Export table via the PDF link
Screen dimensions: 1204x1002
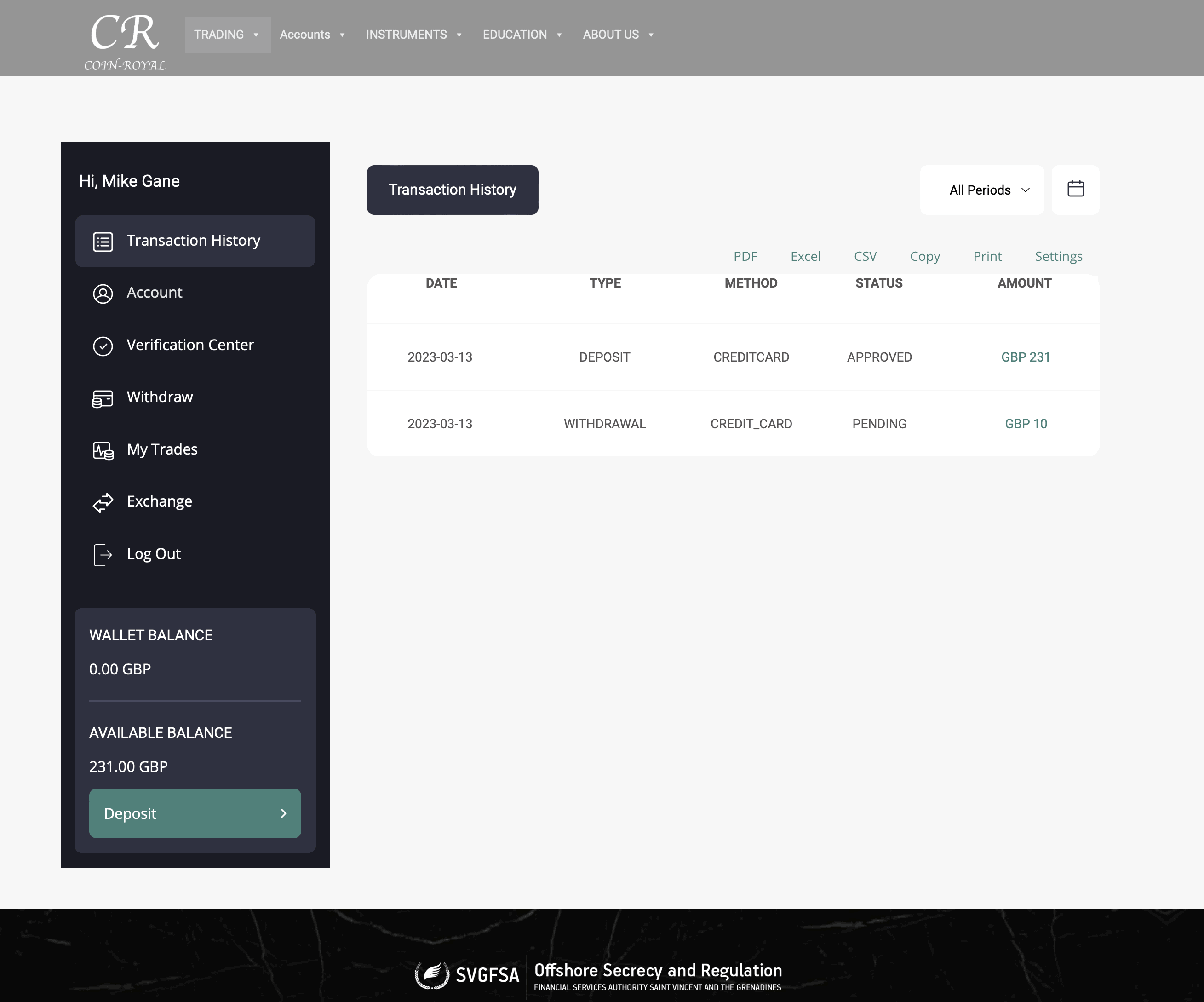[745, 256]
